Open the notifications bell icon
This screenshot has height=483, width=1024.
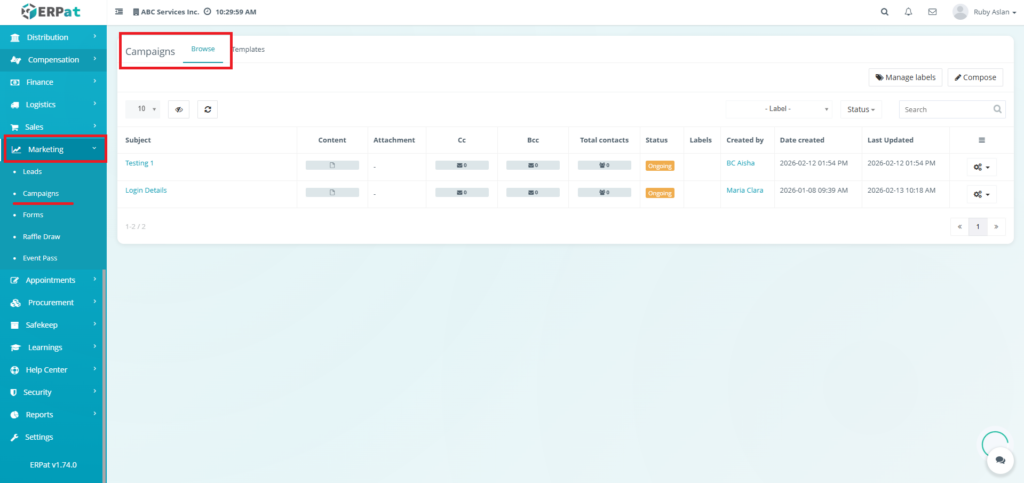(908, 12)
